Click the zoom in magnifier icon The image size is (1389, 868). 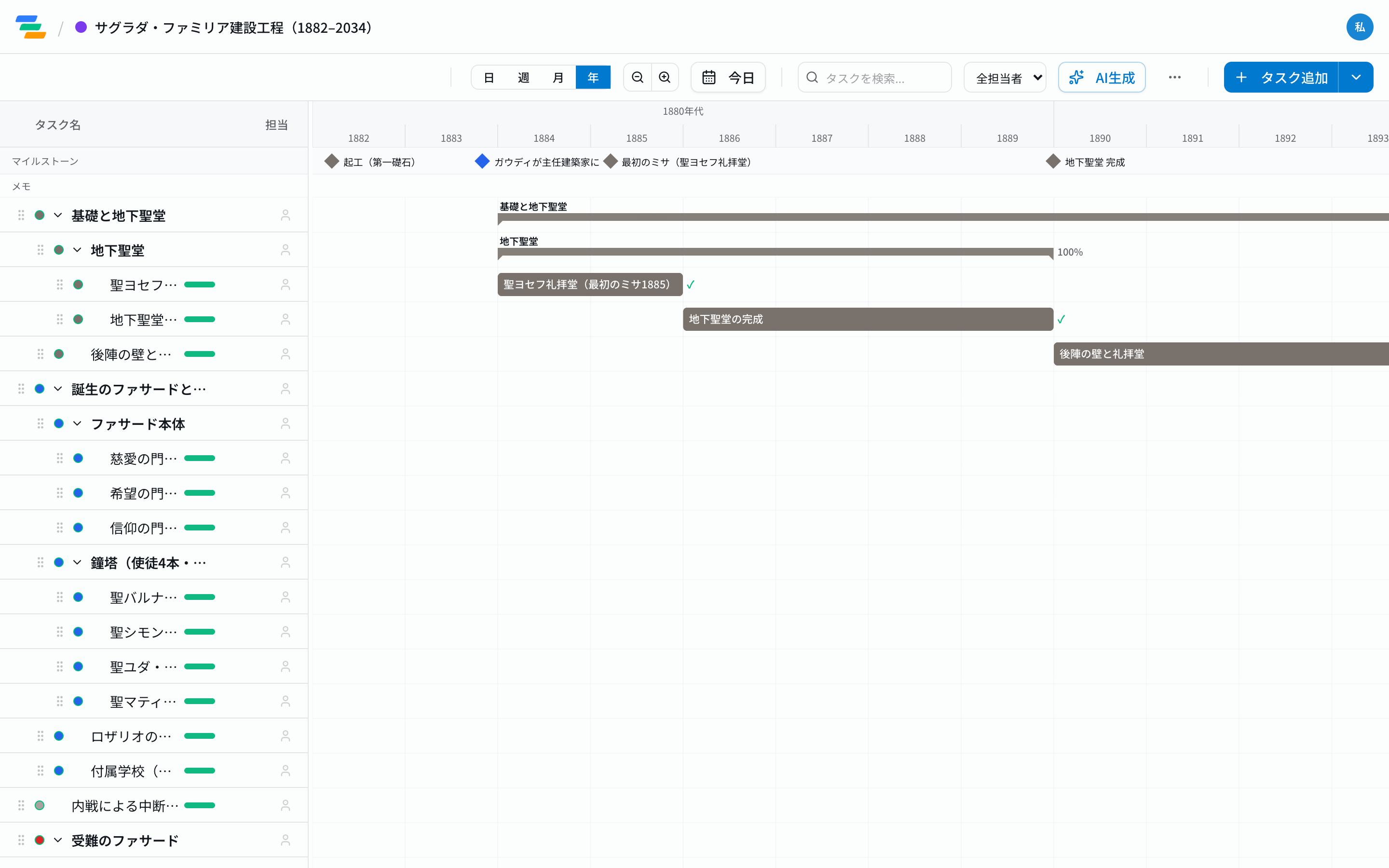pos(665,78)
